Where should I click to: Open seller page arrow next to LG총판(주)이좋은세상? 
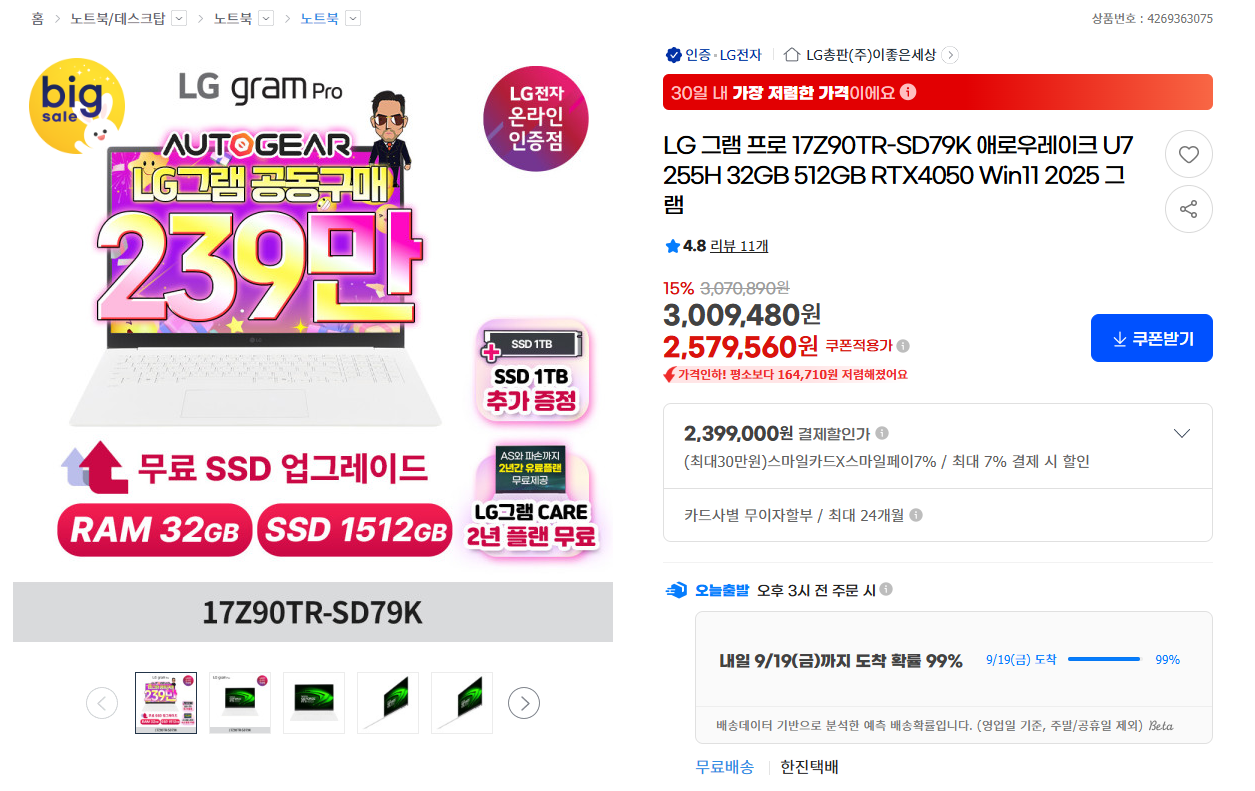coord(950,55)
